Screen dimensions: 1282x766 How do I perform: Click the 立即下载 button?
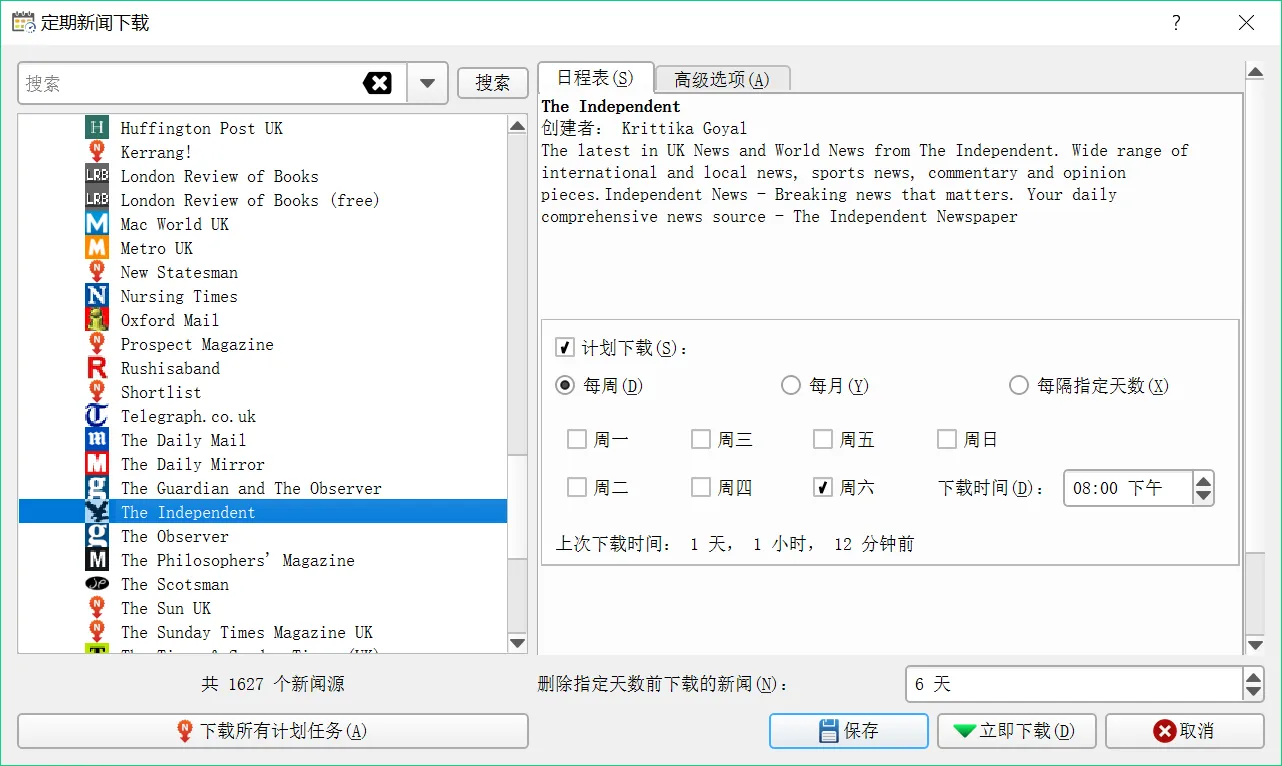tap(1017, 731)
